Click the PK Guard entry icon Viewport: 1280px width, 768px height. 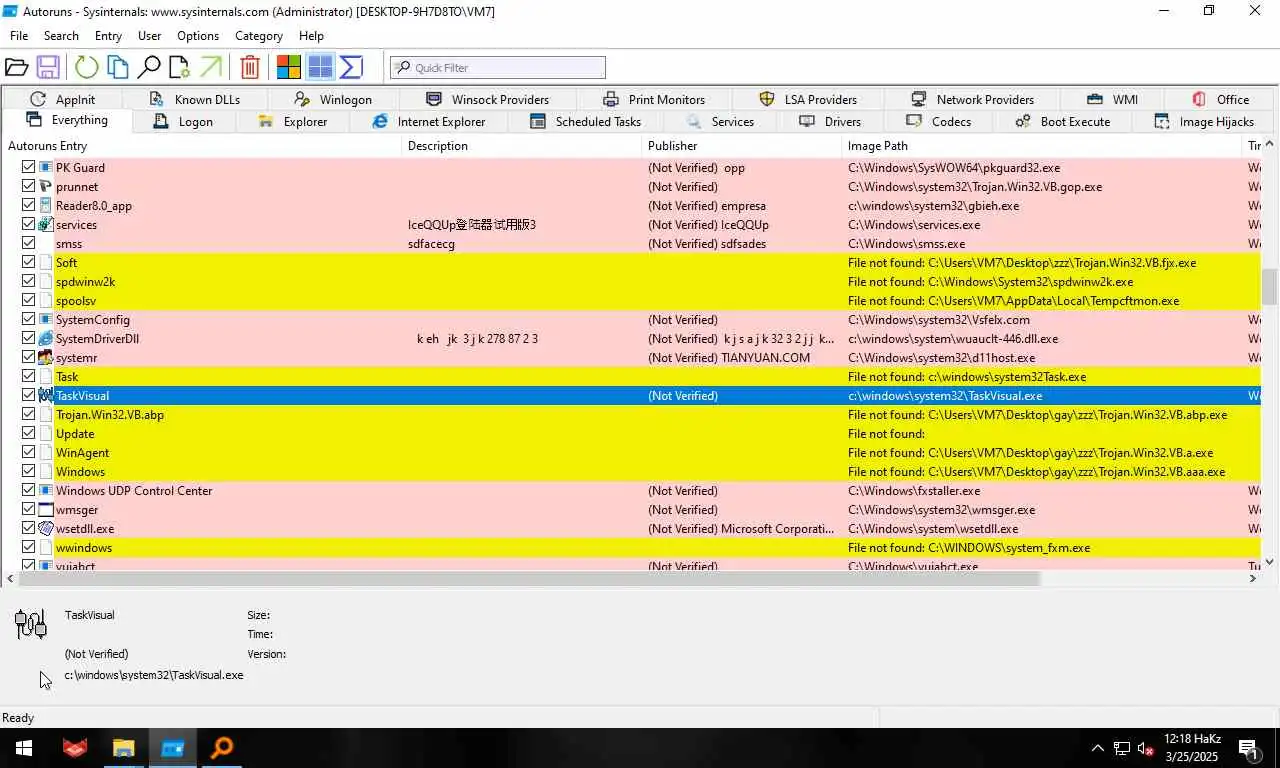point(45,167)
